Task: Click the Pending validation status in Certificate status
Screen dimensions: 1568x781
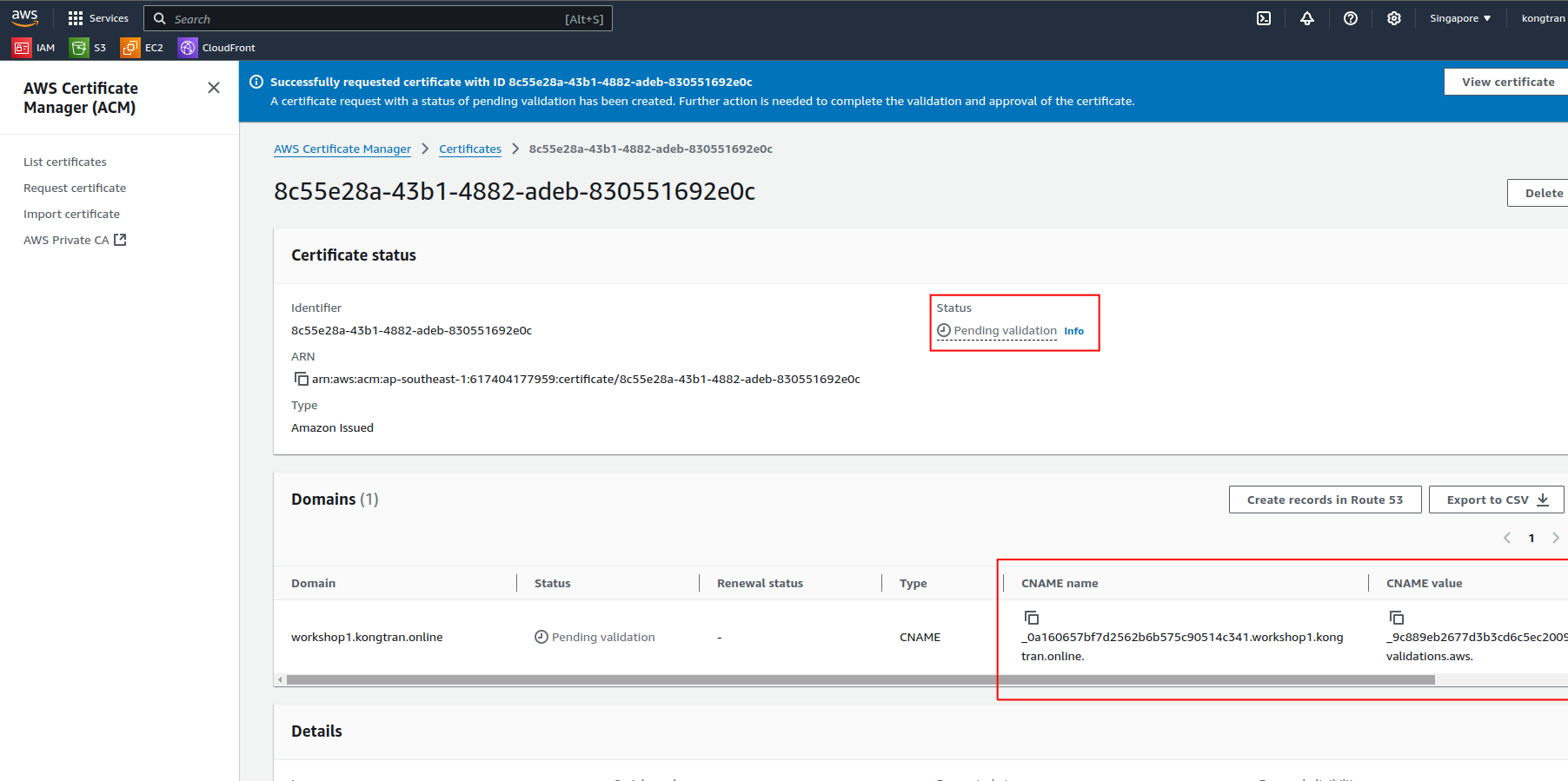Action: click(997, 330)
